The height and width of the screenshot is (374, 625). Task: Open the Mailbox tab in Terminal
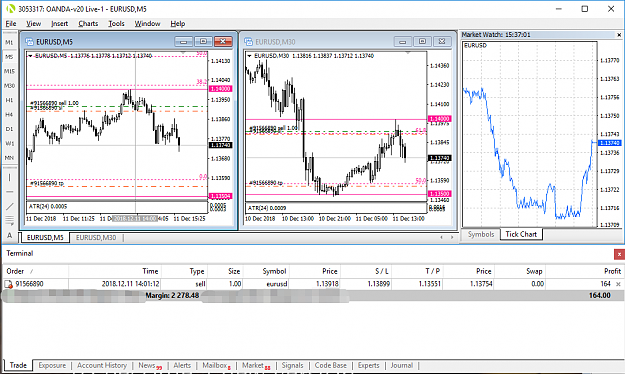(x=216, y=365)
